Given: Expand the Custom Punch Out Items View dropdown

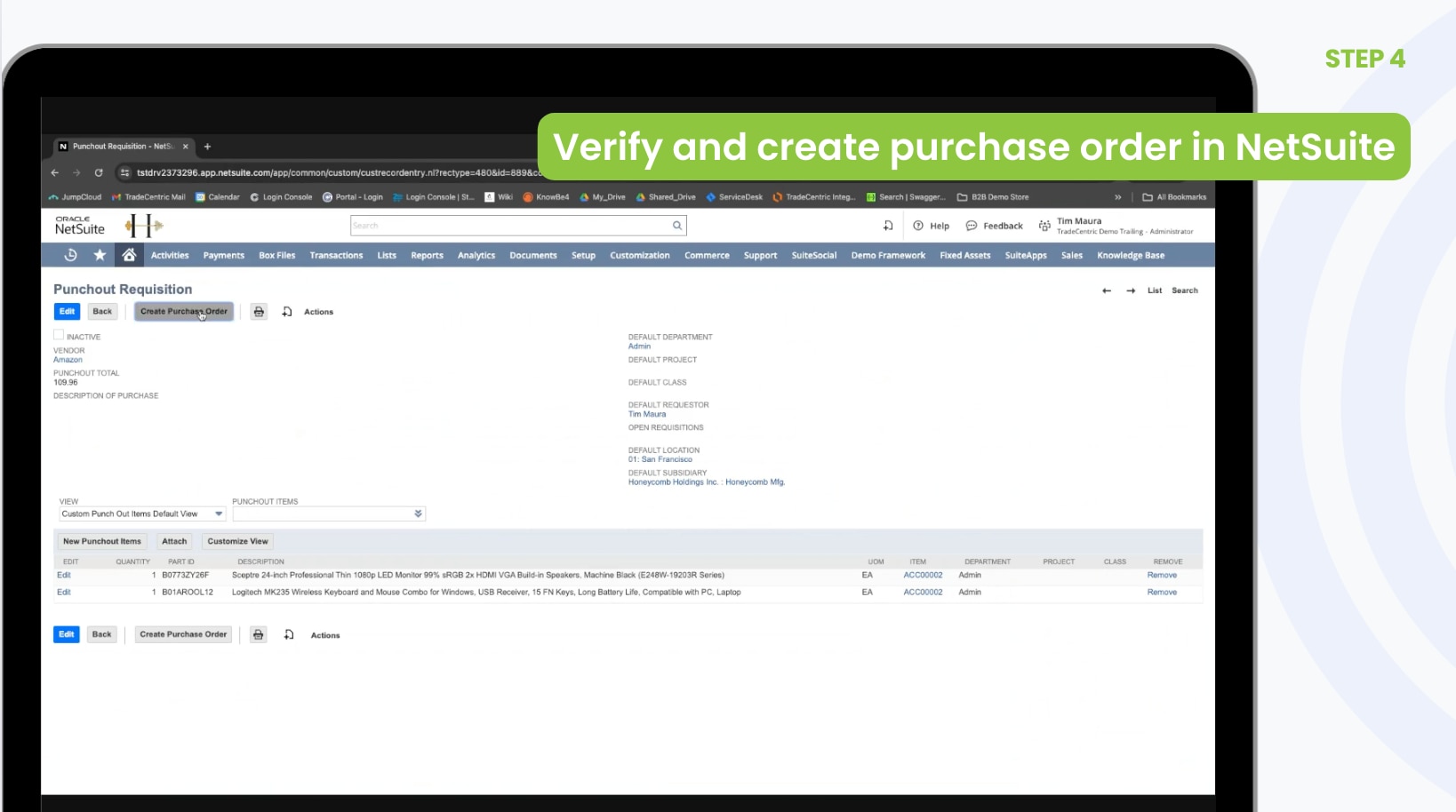Looking at the screenshot, I should click(219, 513).
